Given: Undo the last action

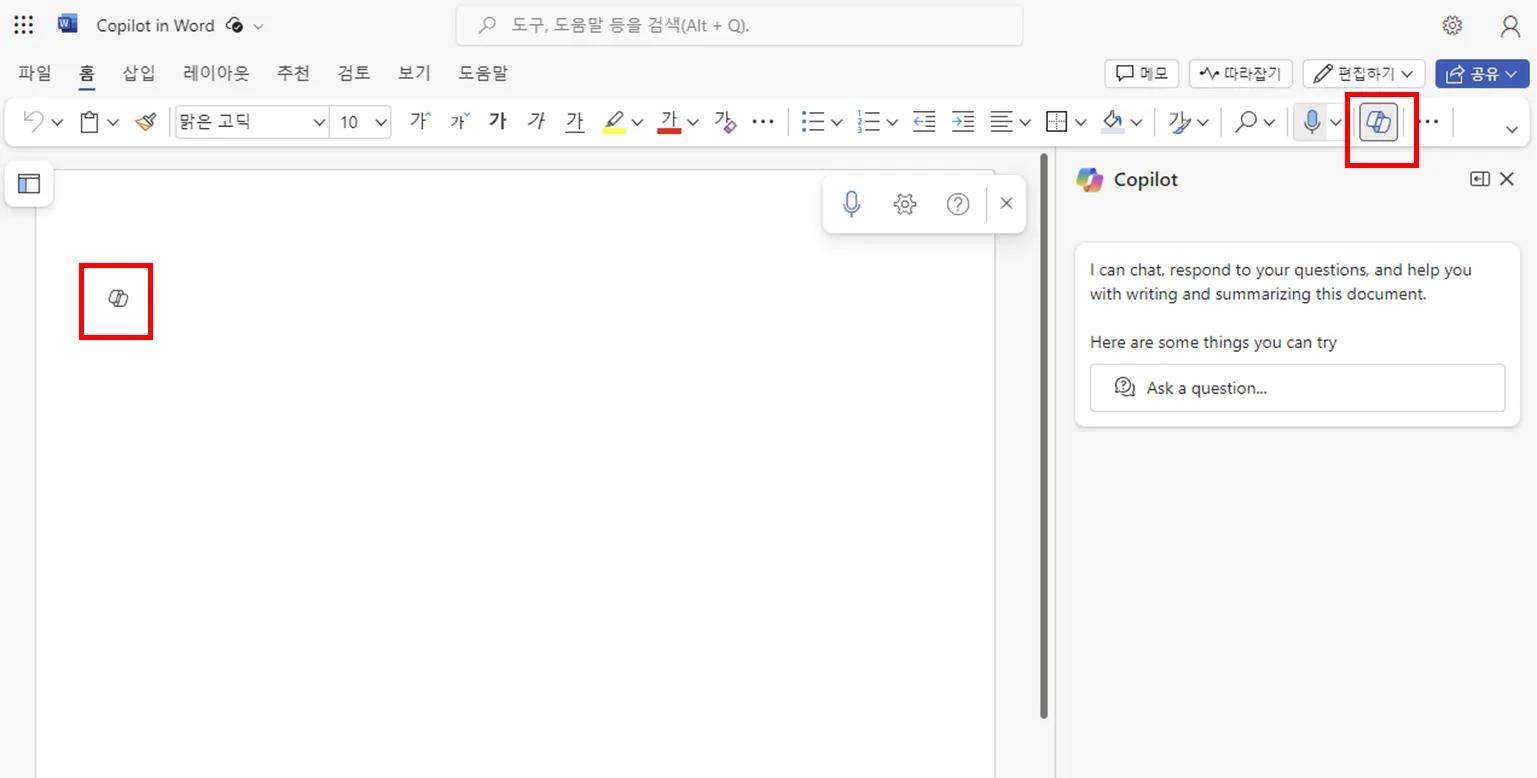Looking at the screenshot, I should pyautogui.click(x=33, y=122).
